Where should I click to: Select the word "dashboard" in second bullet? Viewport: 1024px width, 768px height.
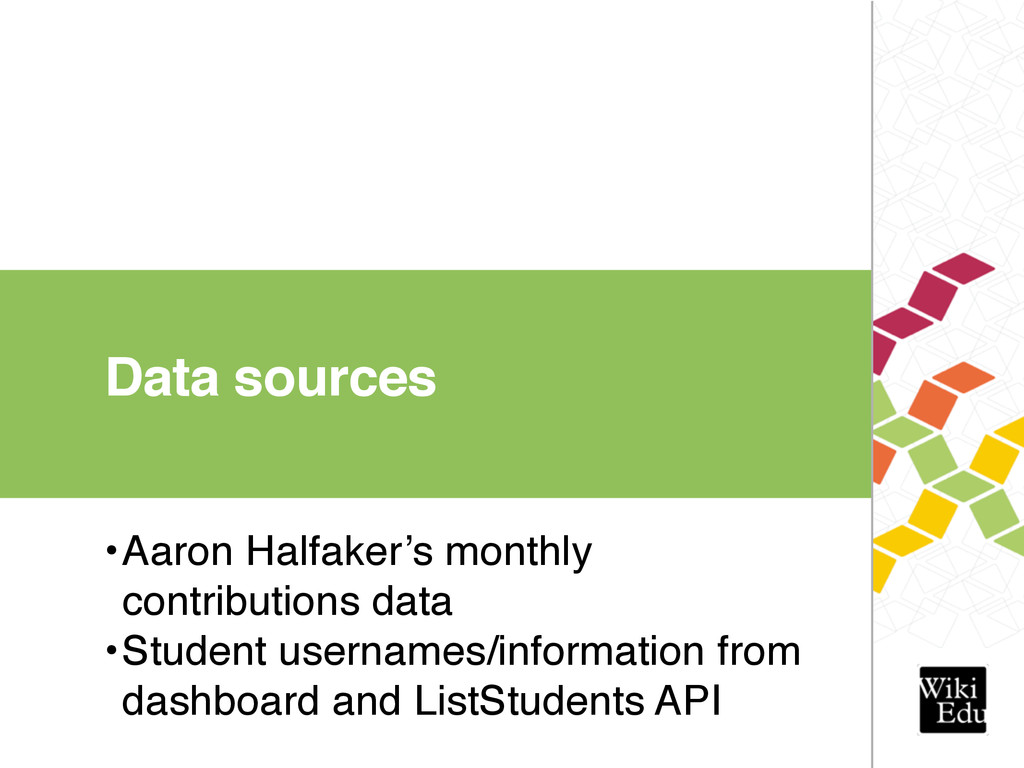pos(220,701)
